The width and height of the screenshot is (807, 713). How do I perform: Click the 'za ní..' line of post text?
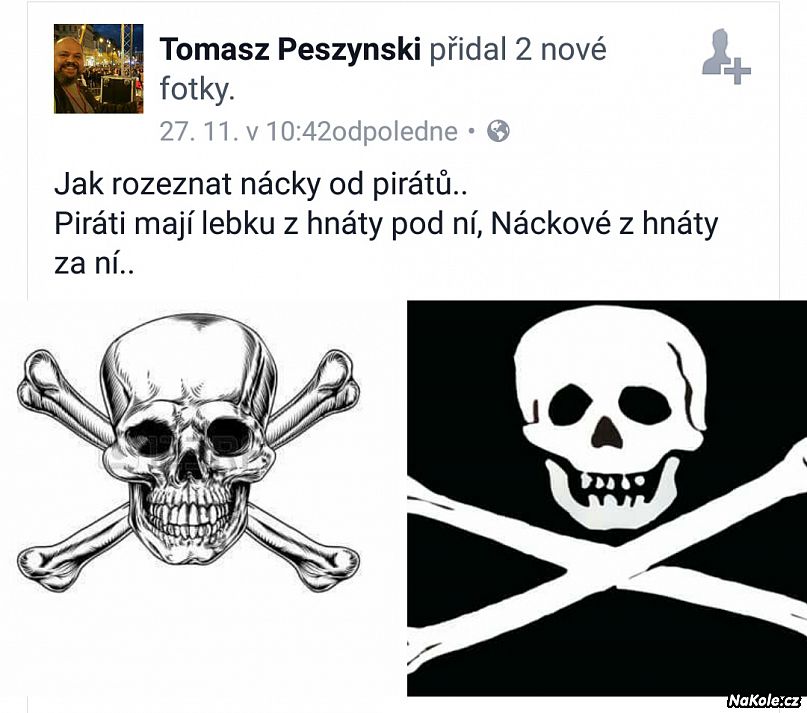pyautogui.click(x=94, y=263)
